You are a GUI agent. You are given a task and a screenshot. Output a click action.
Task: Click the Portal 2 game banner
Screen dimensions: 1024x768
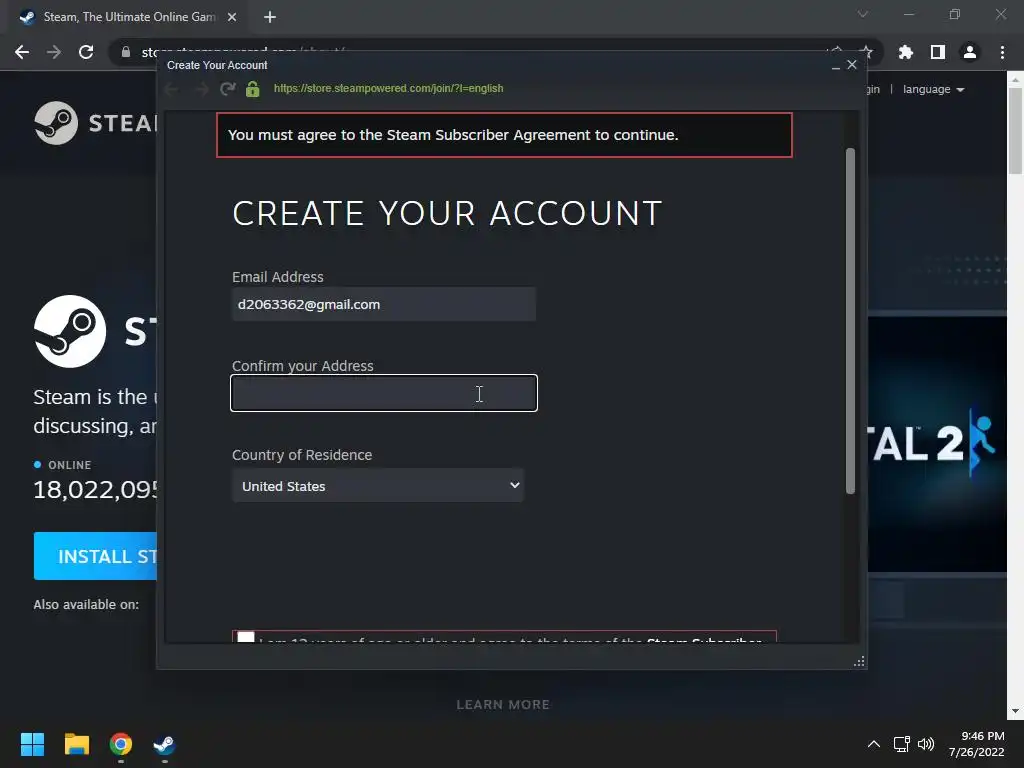click(937, 444)
